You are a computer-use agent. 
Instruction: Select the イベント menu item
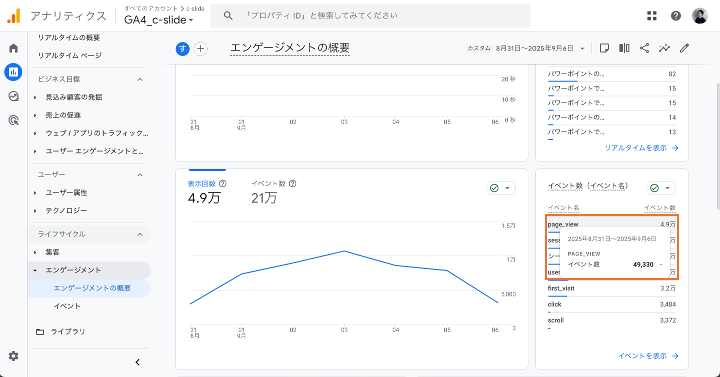[x=67, y=306]
